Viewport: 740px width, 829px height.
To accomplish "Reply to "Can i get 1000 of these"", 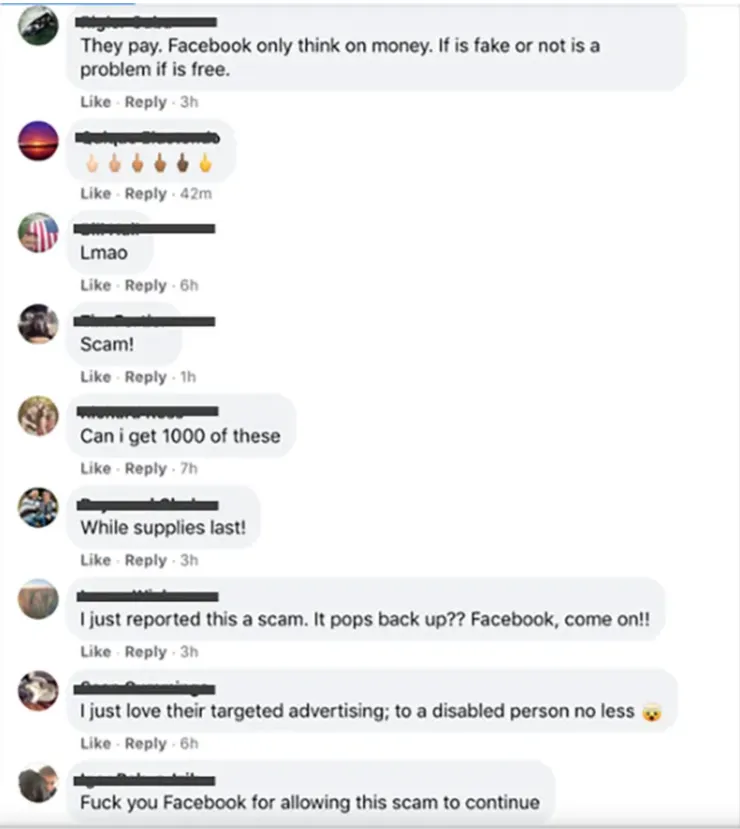I will pos(145,468).
